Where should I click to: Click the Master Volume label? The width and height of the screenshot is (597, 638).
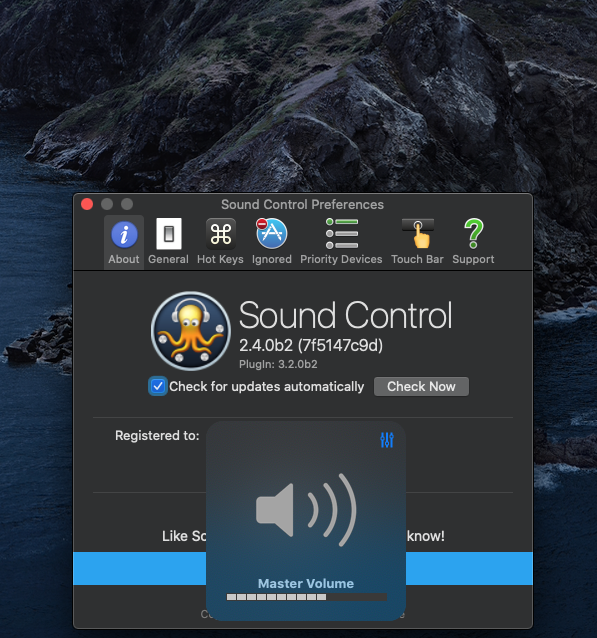pos(306,583)
